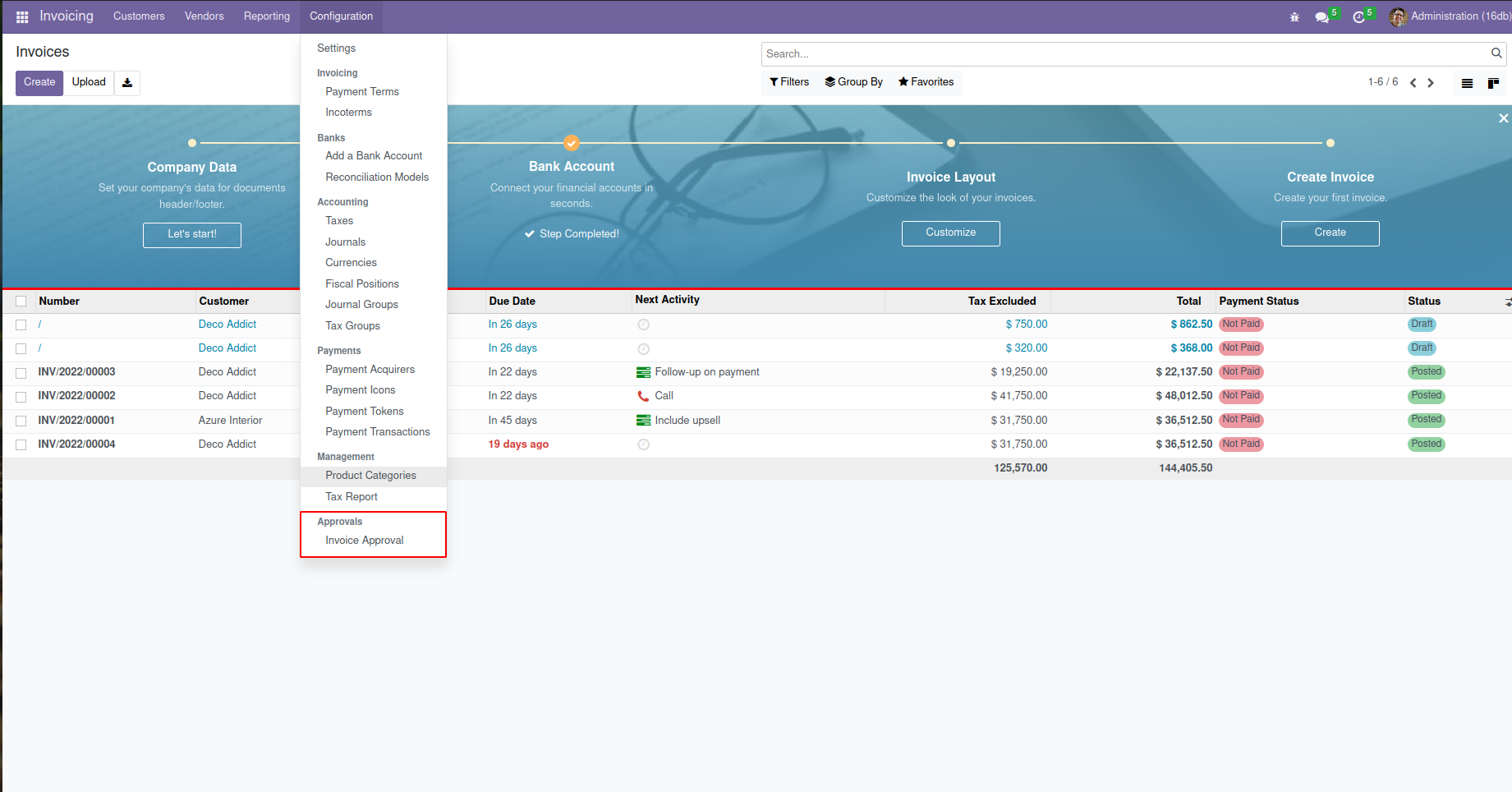Choose Add a Bank Account

374,156
